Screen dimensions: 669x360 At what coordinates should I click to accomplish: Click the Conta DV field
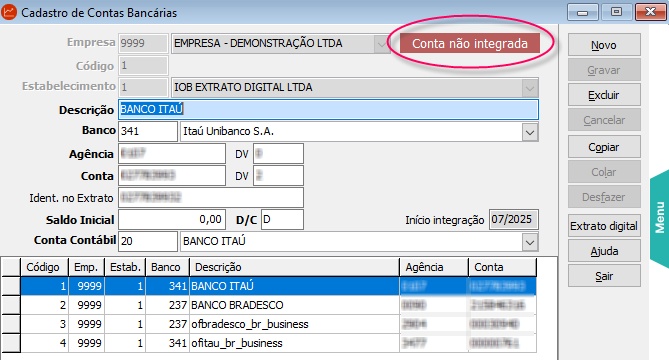click(278, 176)
